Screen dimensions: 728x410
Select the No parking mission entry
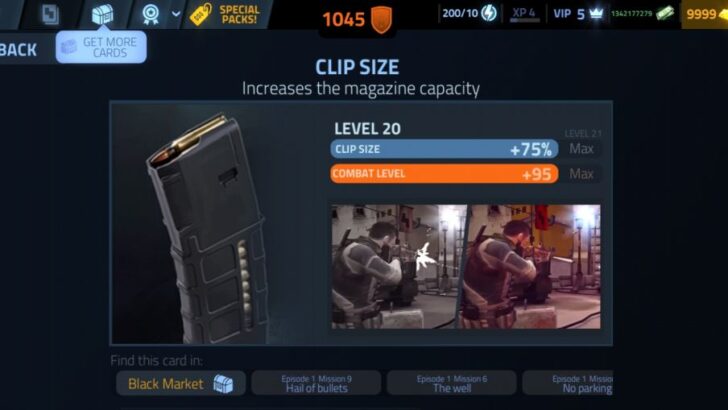pos(568,384)
